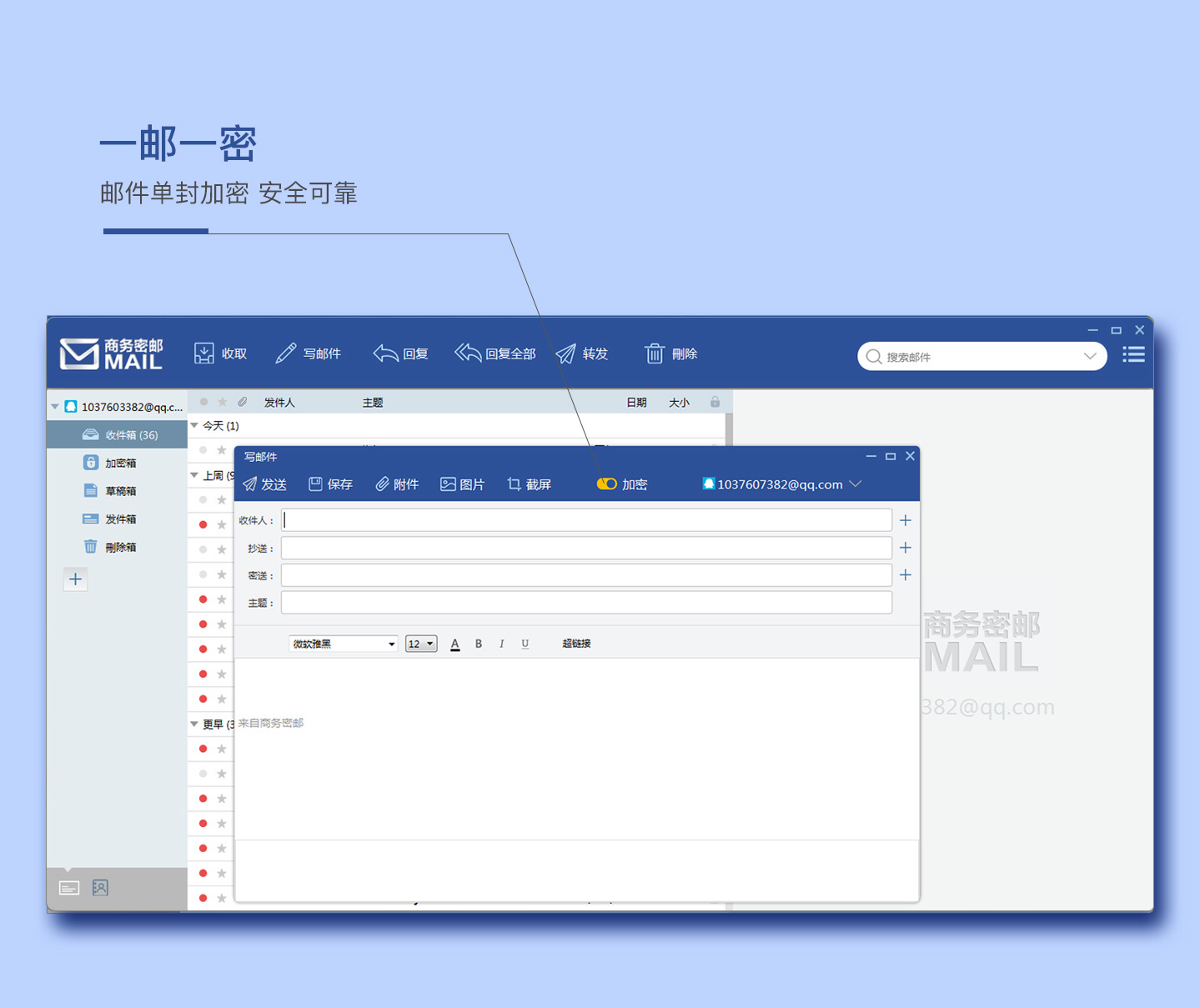The width and height of the screenshot is (1200, 1008).
Task: Click the read-status dot column header
Action: tap(203, 402)
